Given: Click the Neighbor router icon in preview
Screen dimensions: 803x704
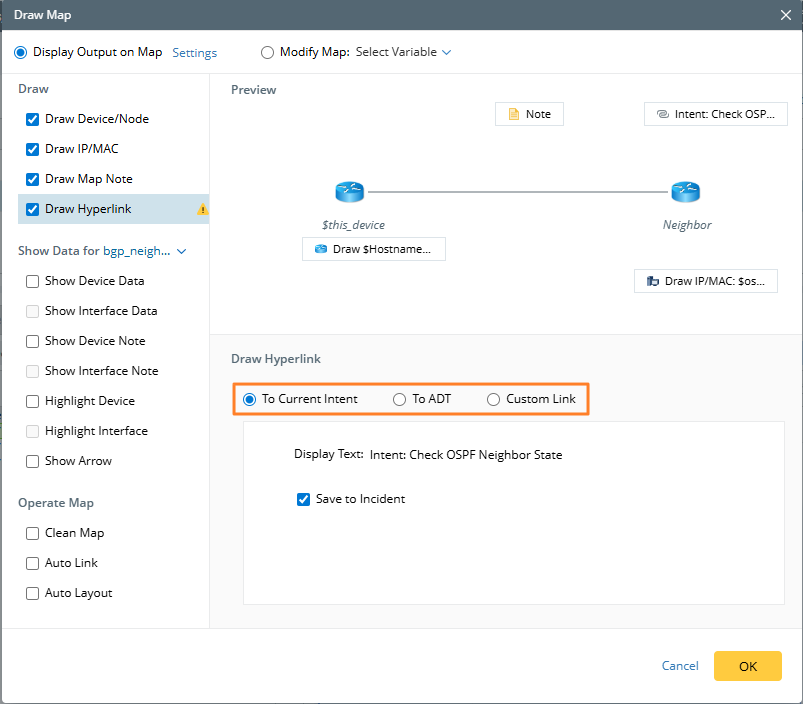Looking at the screenshot, I should (686, 192).
